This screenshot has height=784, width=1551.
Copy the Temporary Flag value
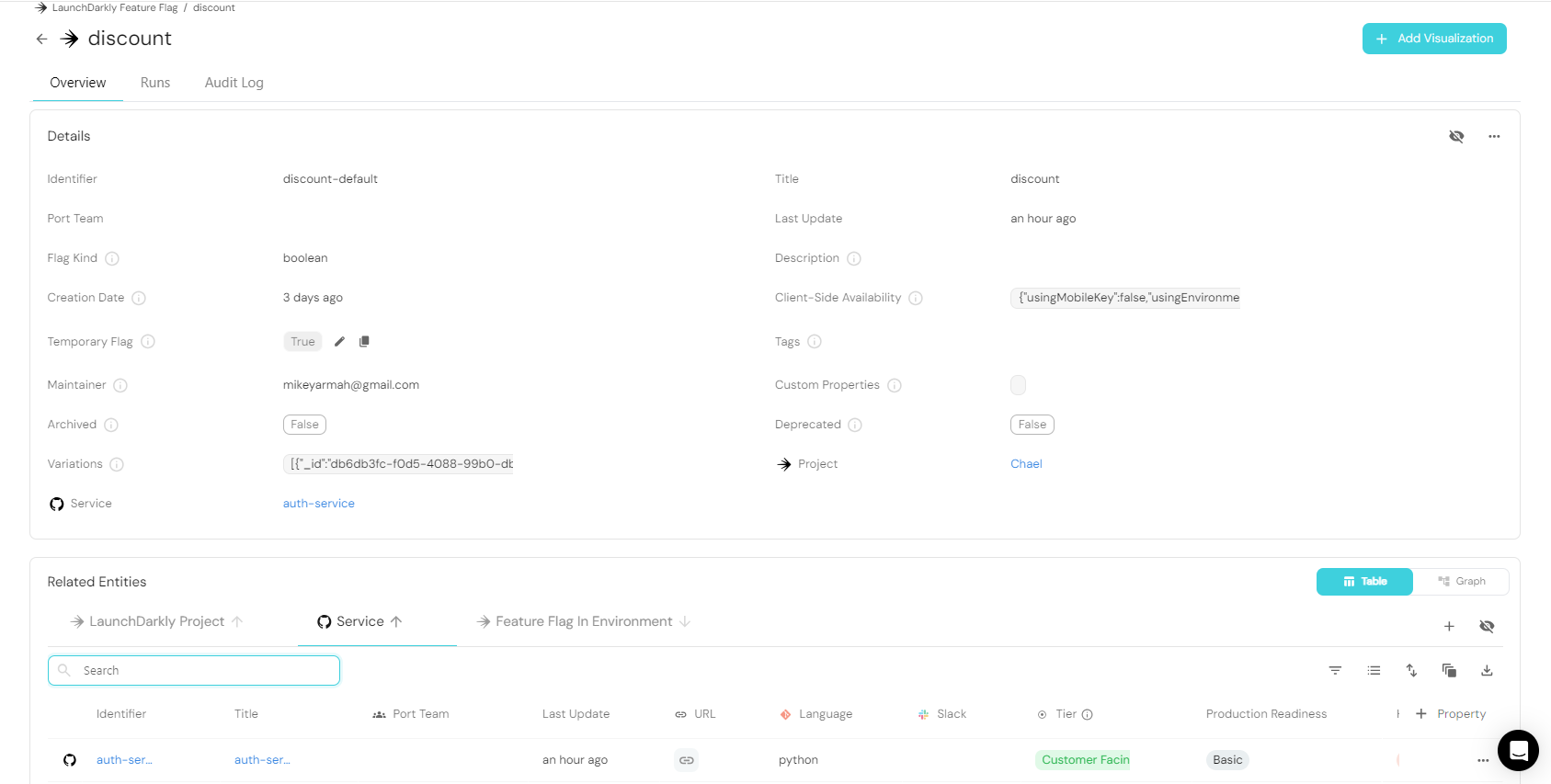coord(364,341)
